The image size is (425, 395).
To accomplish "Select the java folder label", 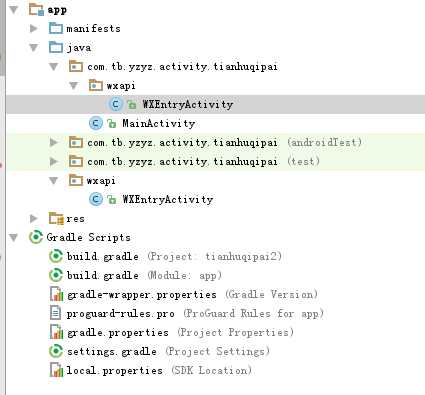I will coord(79,48).
